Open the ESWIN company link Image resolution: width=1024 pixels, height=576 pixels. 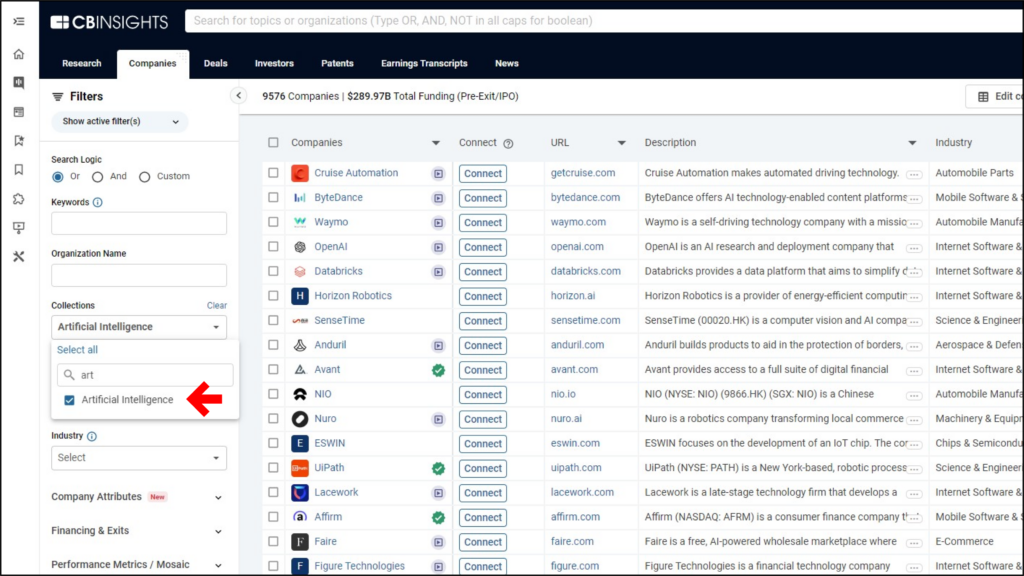click(x=330, y=443)
